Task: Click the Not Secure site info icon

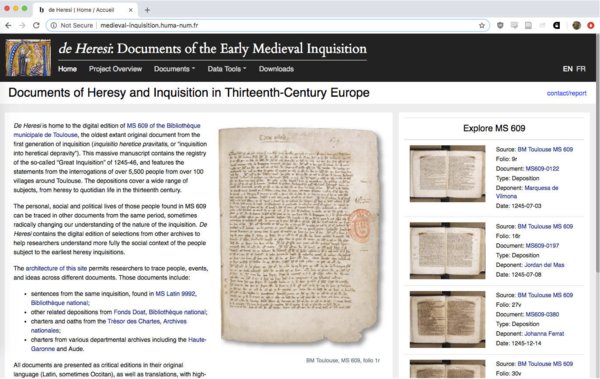Action: point(54,25)
